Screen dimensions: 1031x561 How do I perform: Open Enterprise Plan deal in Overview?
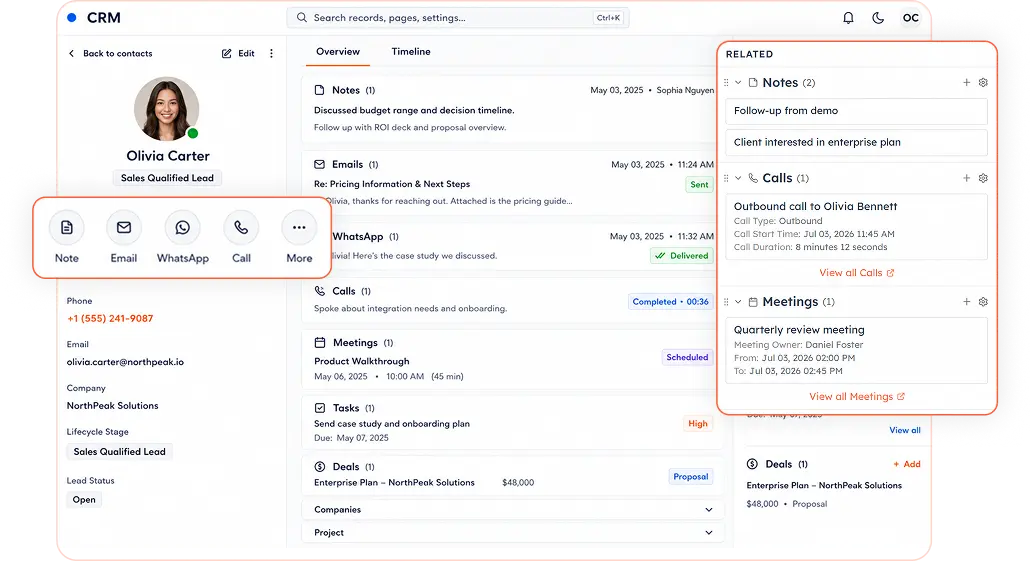click(x=394, y=483)
